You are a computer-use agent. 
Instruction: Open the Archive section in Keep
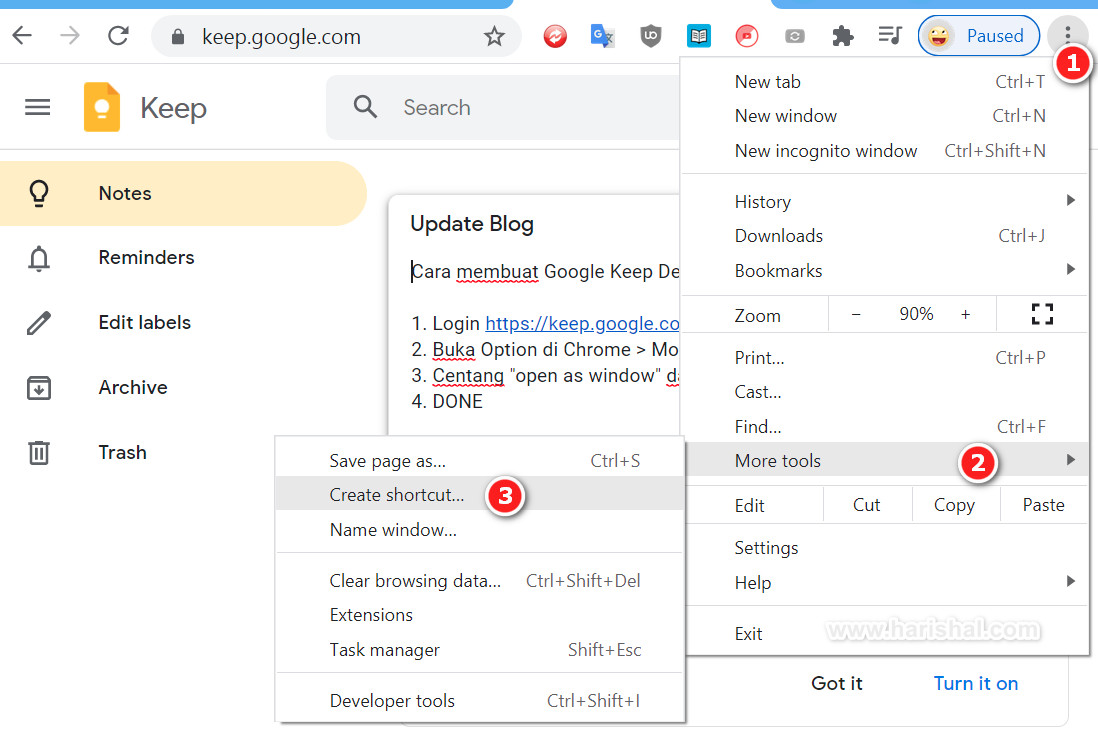pyautogui.click(x=133, y=387)
